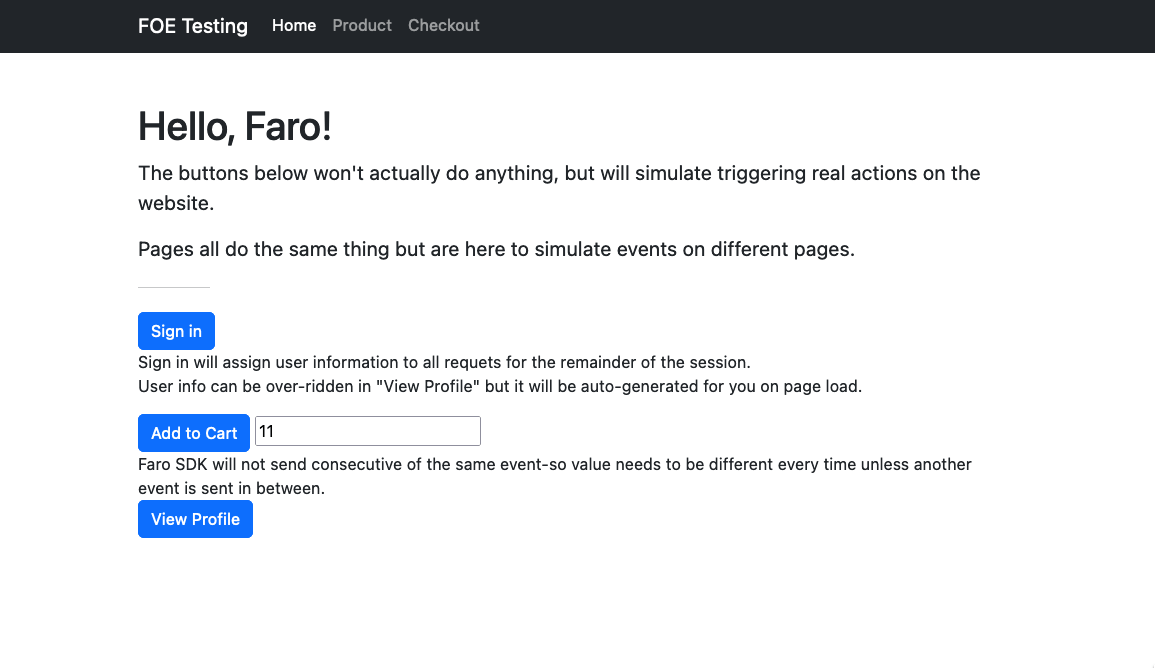Focus the value field next to Add to Cart
The height and width of the screenshot is (668, 1155).
point(367,430)
